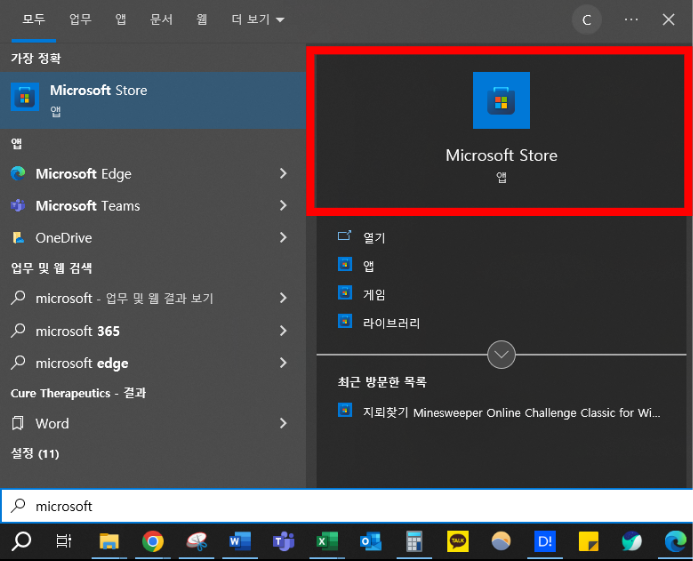Viewport: 693px width, 561px height.
Task: Click the Microsoft Teams app icon
Action: click(x=18, y=206)
